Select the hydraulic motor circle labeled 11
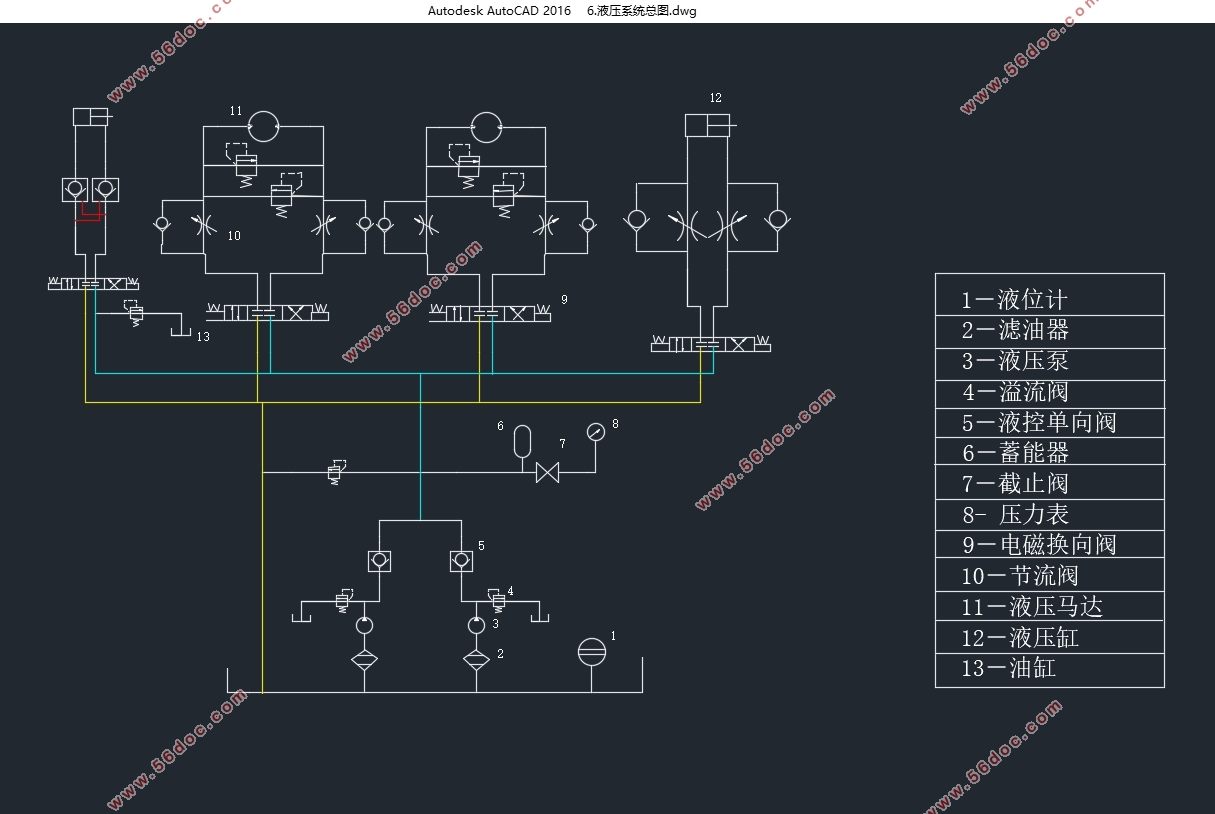 pos(264,126)
